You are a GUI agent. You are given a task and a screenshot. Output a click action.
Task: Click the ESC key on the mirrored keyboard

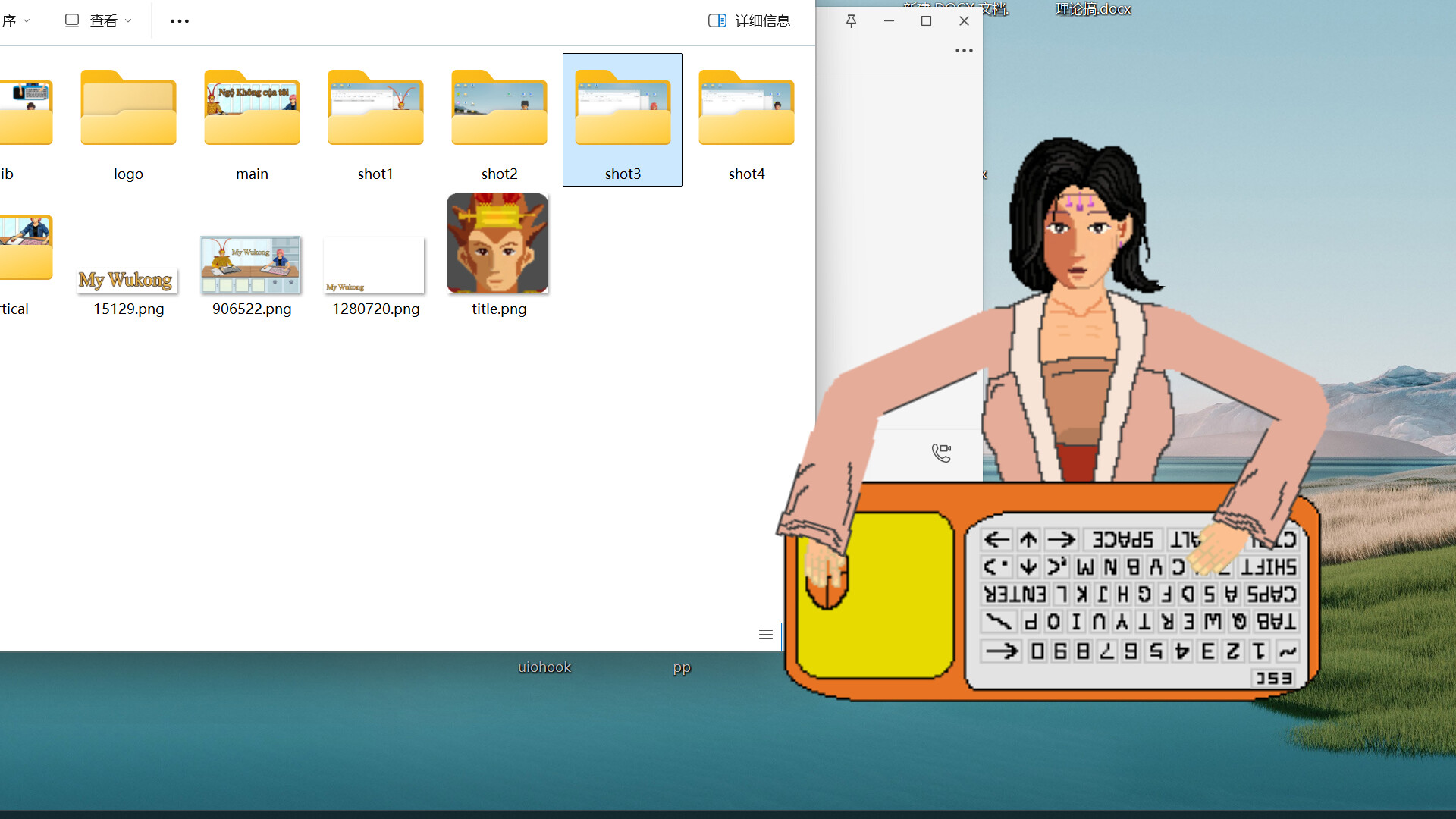tap(1273, 678)
